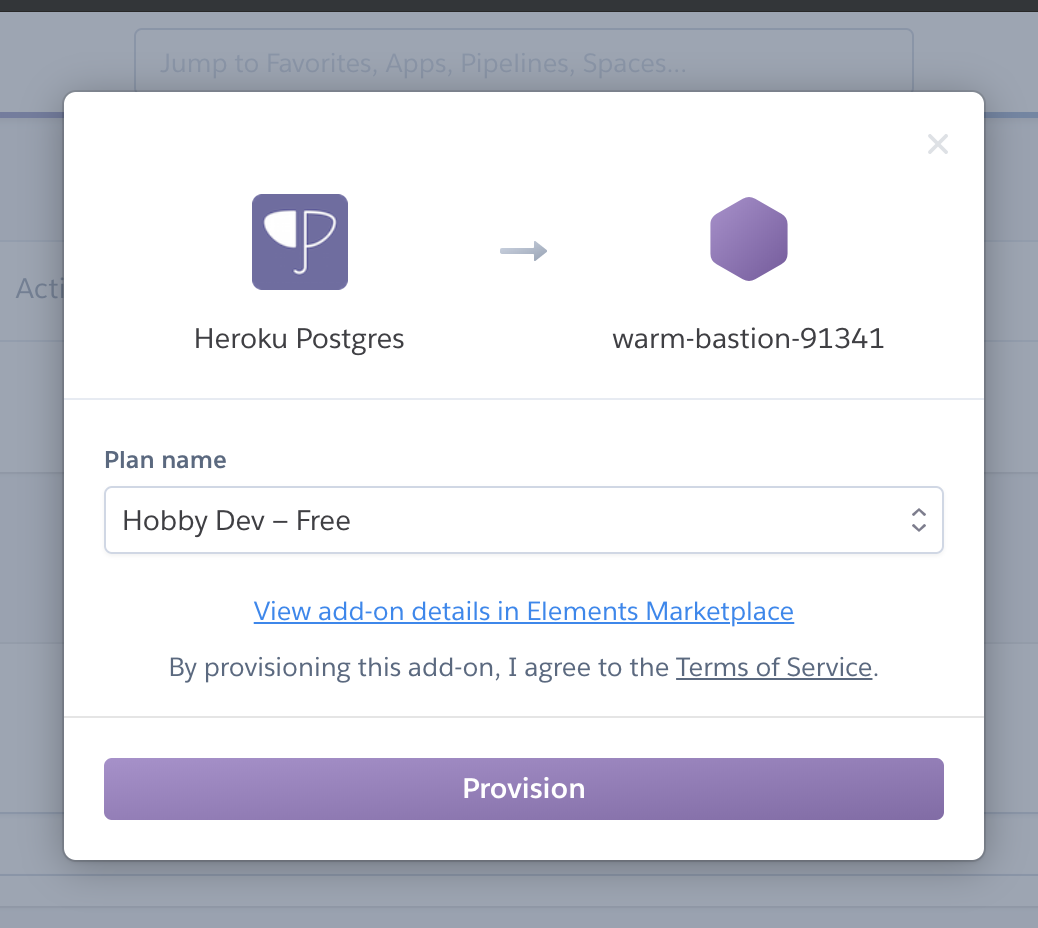Click the dark window bar at top

(x=519, y=5)
